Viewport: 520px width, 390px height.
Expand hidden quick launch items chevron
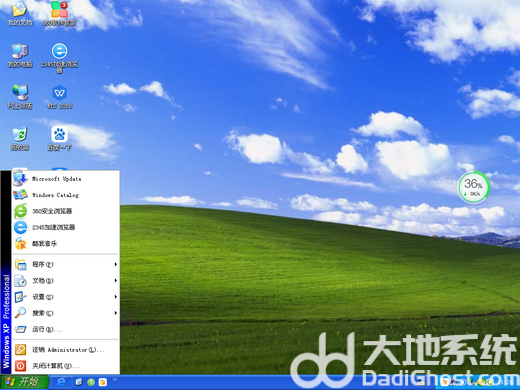pos(115,379)
